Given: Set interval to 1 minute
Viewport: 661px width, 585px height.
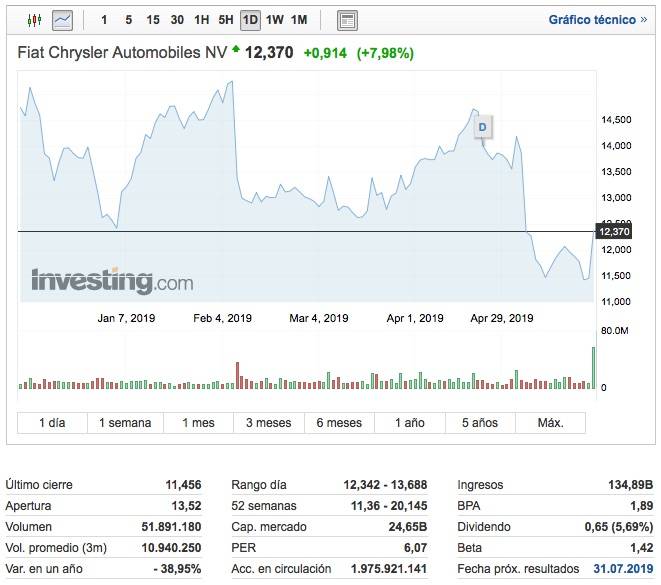Looking at the screenshot, I should click(104, 20).
